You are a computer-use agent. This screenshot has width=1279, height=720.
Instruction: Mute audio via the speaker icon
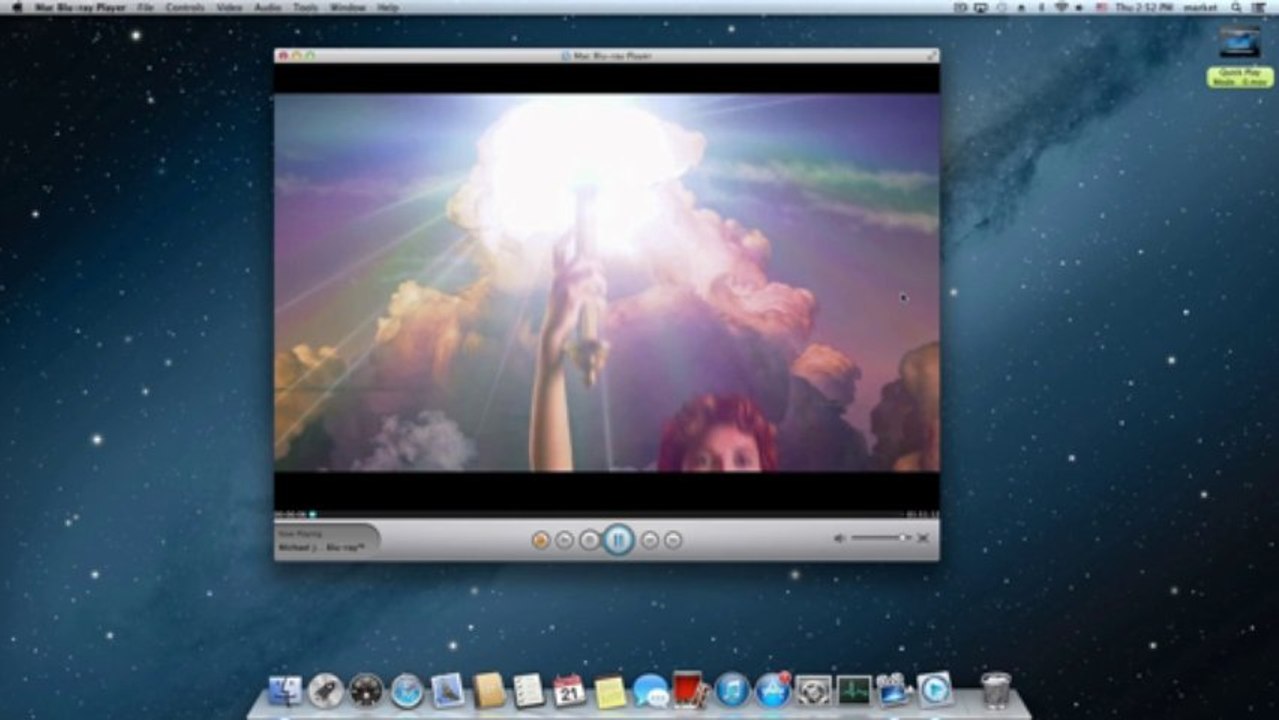[840, 538]
